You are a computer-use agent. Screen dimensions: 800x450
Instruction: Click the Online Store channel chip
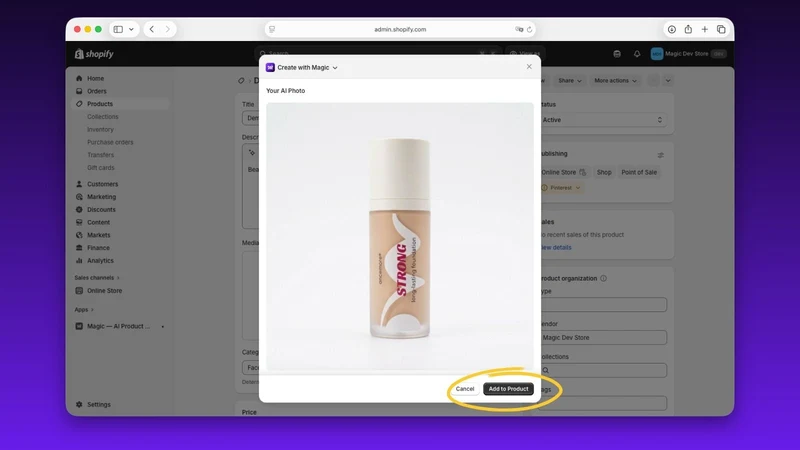pyautogui.click(x=563, y=172)
